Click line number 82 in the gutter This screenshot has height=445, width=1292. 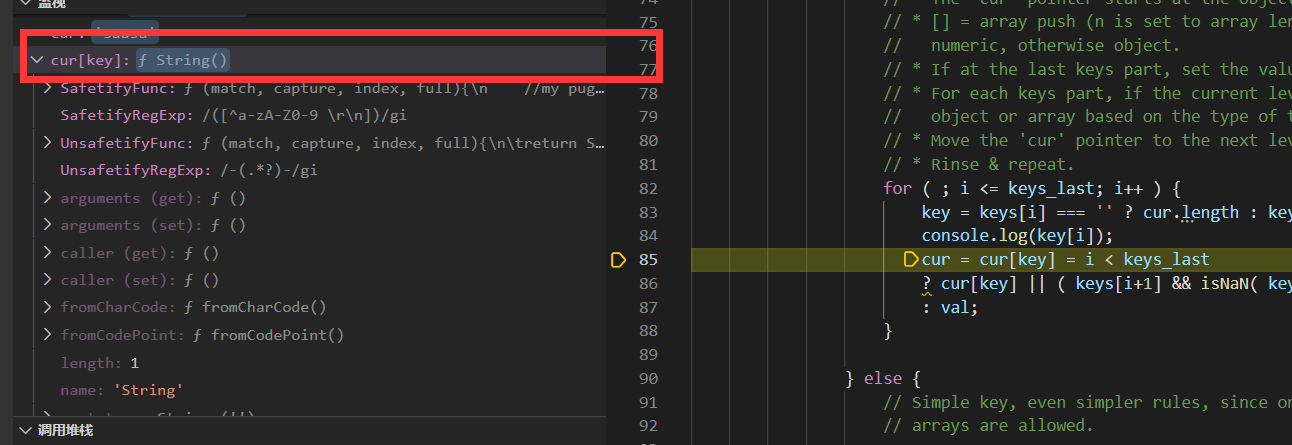647,188
